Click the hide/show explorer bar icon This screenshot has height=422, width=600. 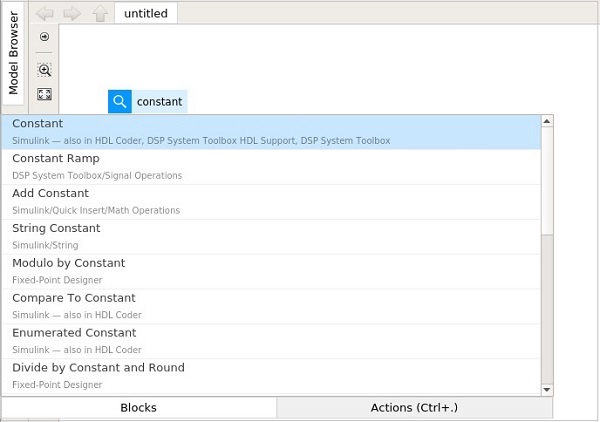click(x=44, y=37)
